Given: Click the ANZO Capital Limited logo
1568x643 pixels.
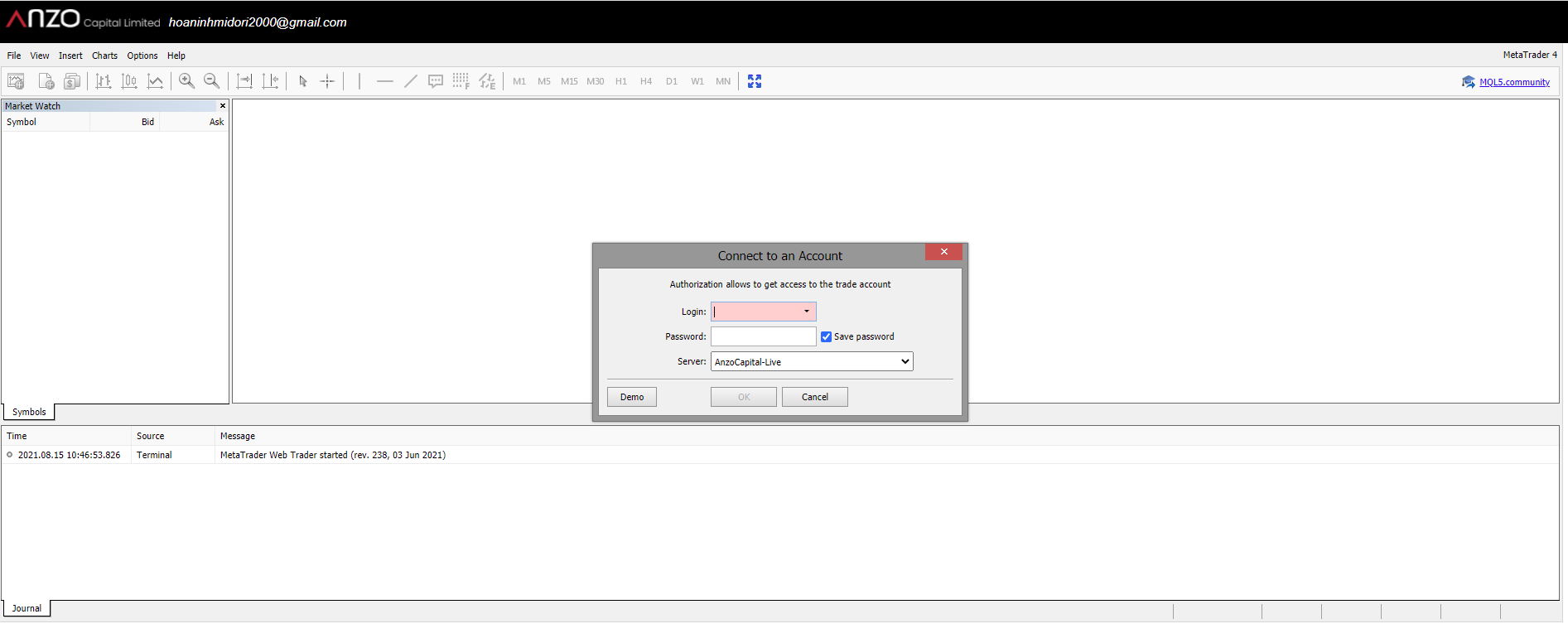Looking at the screenshot, I should pos(83,19).
